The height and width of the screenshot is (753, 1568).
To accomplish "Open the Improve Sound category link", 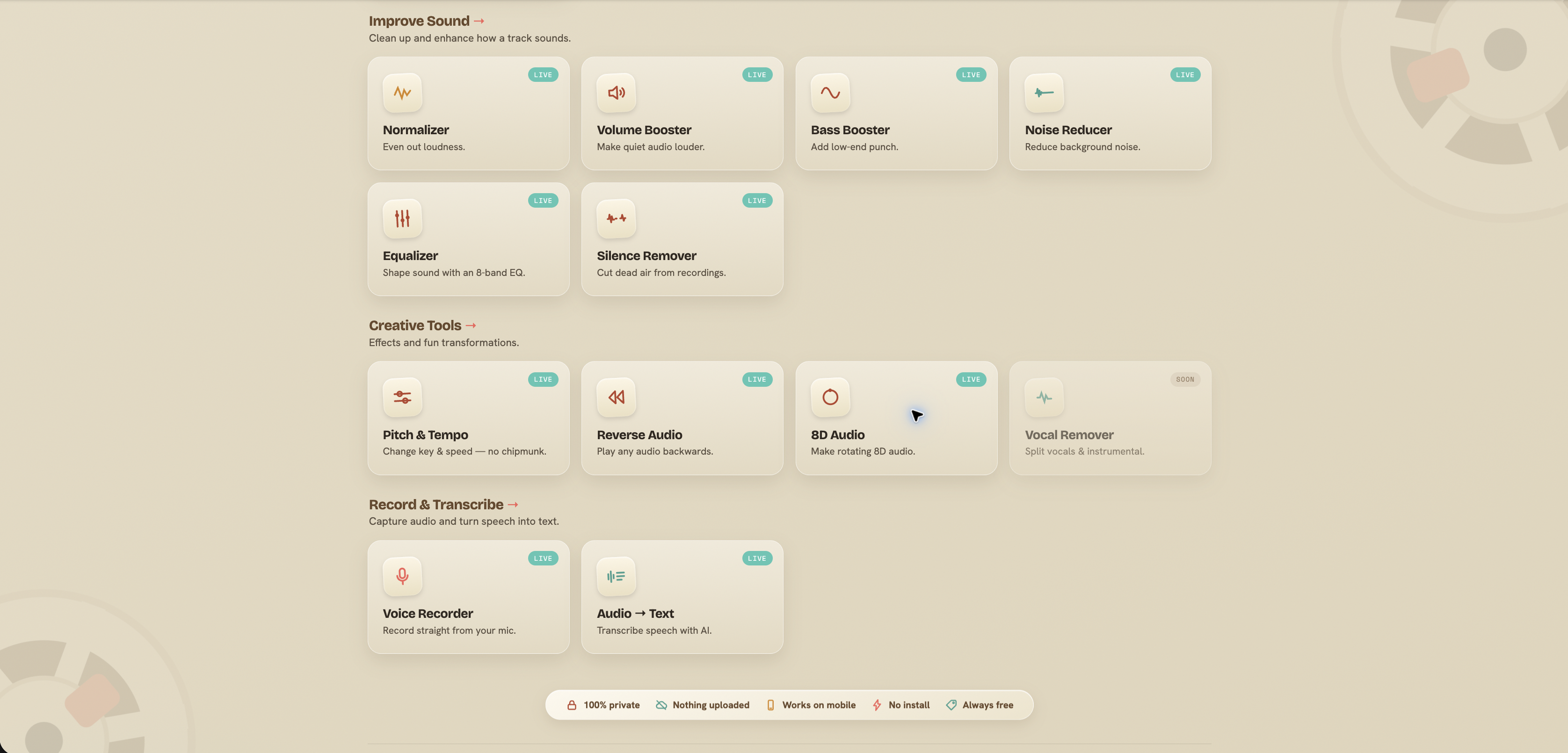I will click(427, 21).
